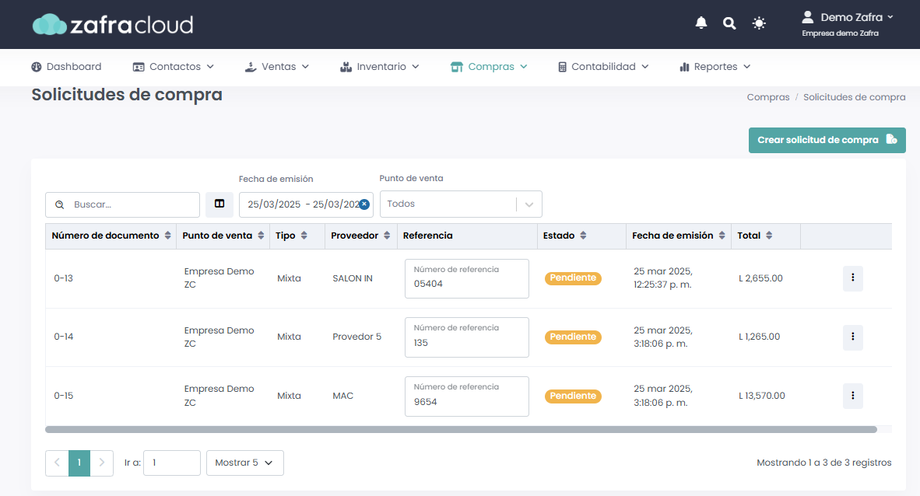Open the Compras menu

489,67
